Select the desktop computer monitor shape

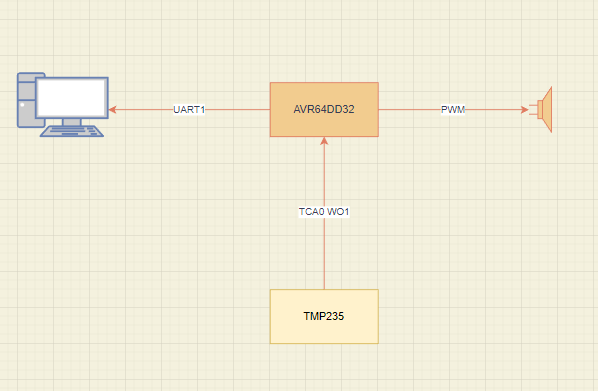tap(72, 98)
